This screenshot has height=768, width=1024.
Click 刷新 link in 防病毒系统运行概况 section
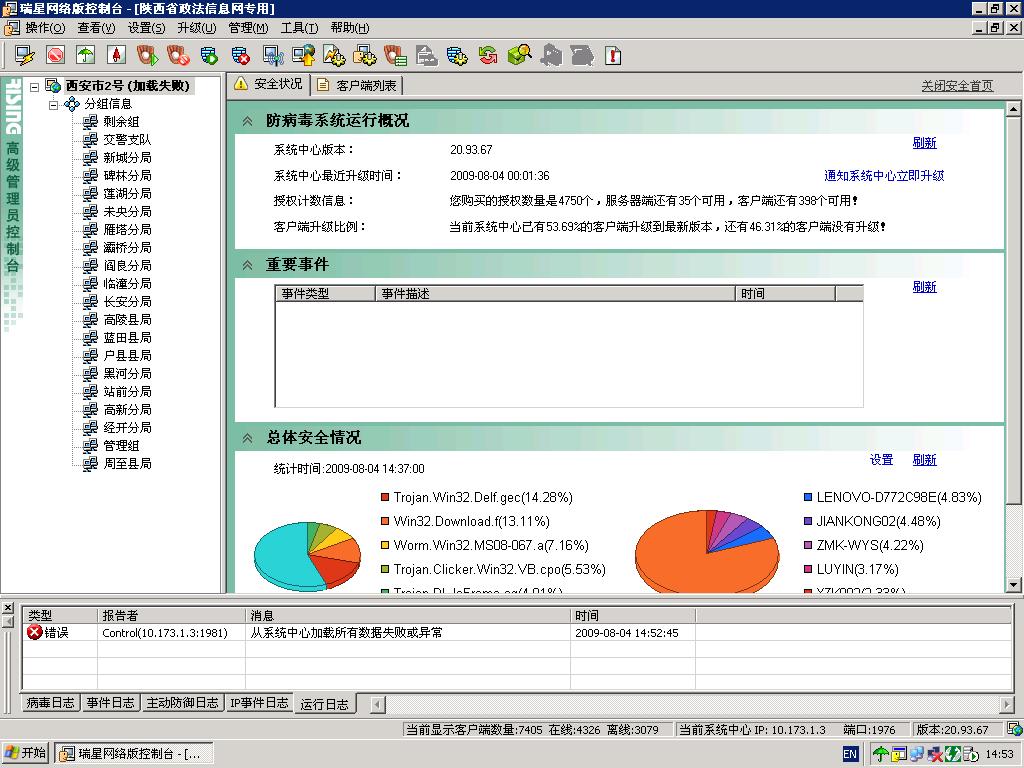[924, 143]
